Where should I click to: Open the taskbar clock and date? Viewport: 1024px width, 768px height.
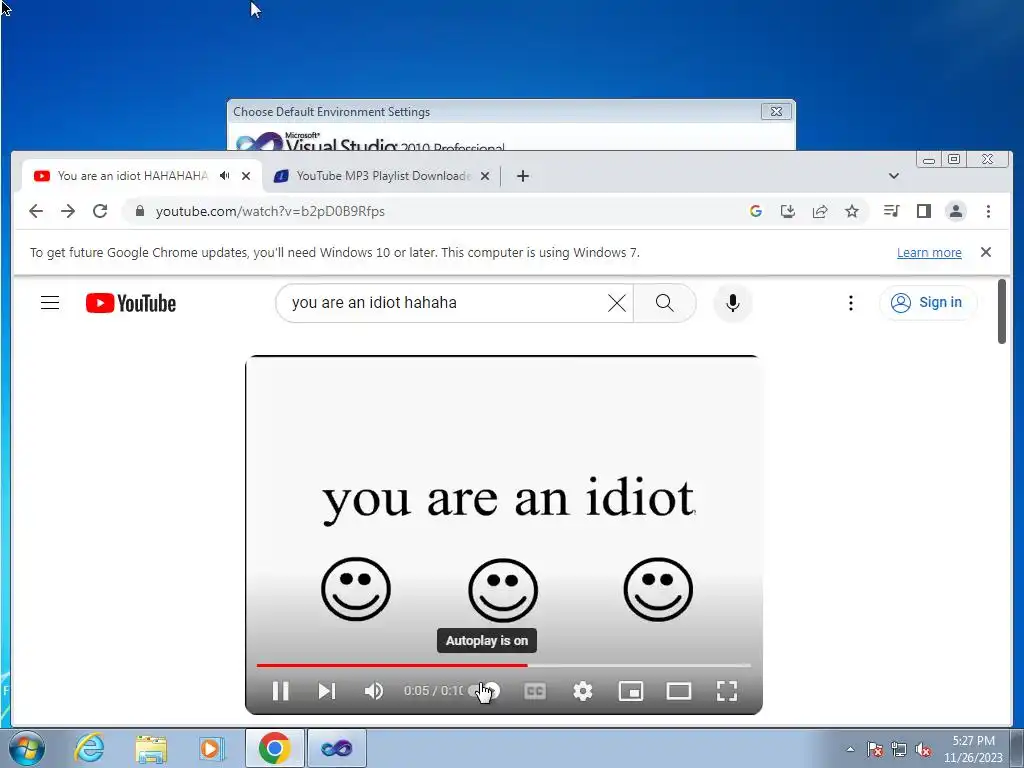[x=973, y=749]
